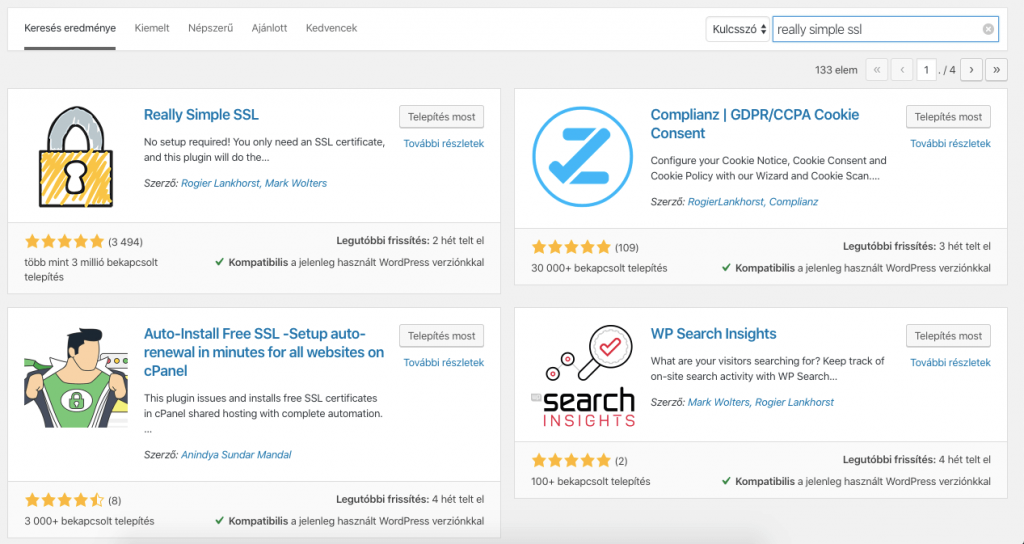
Task: Click the 100+ bekapcsolt telepítés text
Action: coord(590,481)
